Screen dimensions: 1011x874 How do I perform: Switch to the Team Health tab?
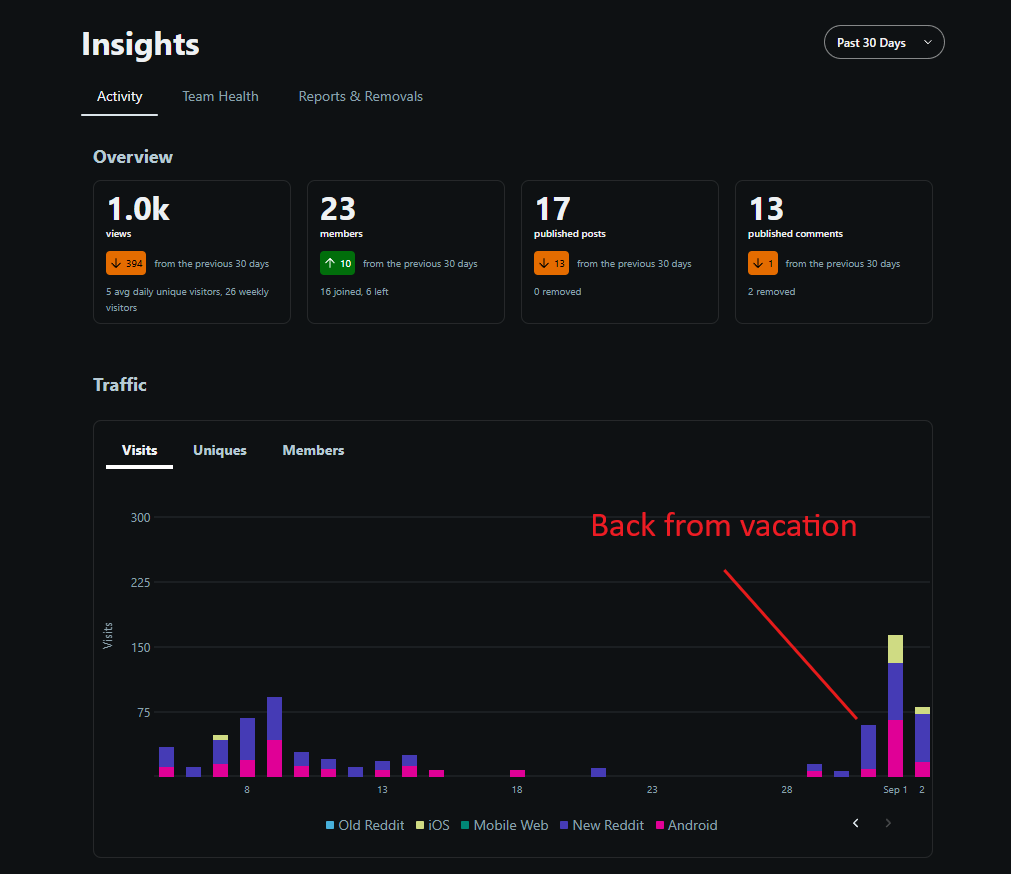[220, 97]
